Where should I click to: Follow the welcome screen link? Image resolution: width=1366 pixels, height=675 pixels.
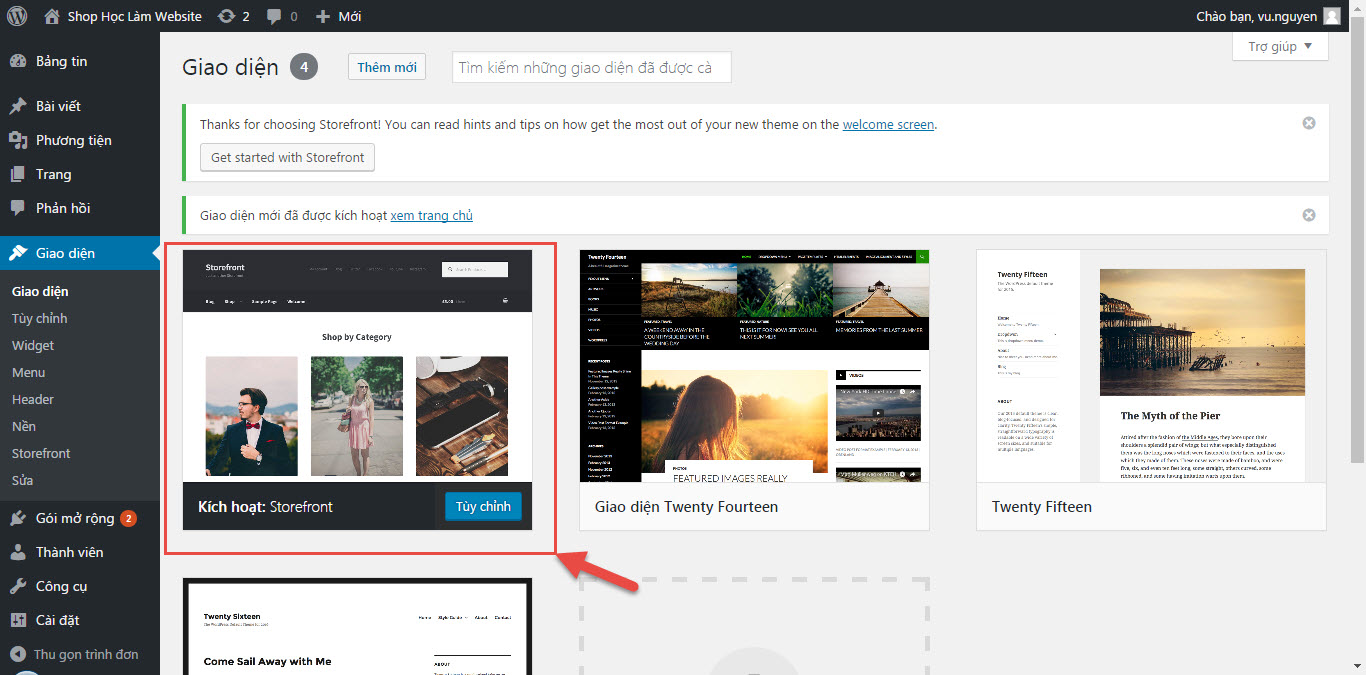pos(888,125)
